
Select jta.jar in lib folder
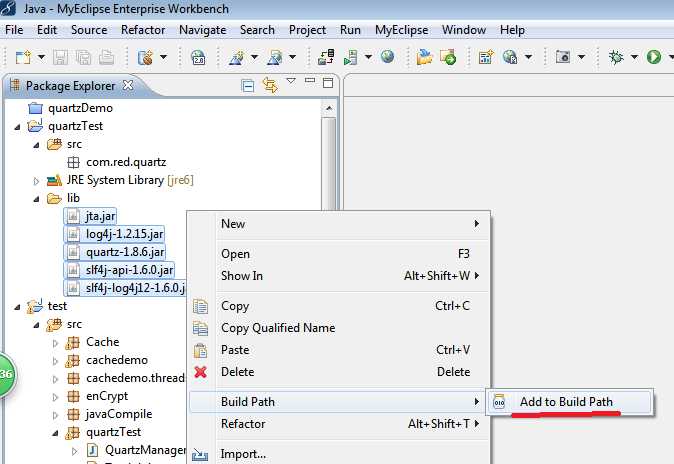tap(90, 216)
